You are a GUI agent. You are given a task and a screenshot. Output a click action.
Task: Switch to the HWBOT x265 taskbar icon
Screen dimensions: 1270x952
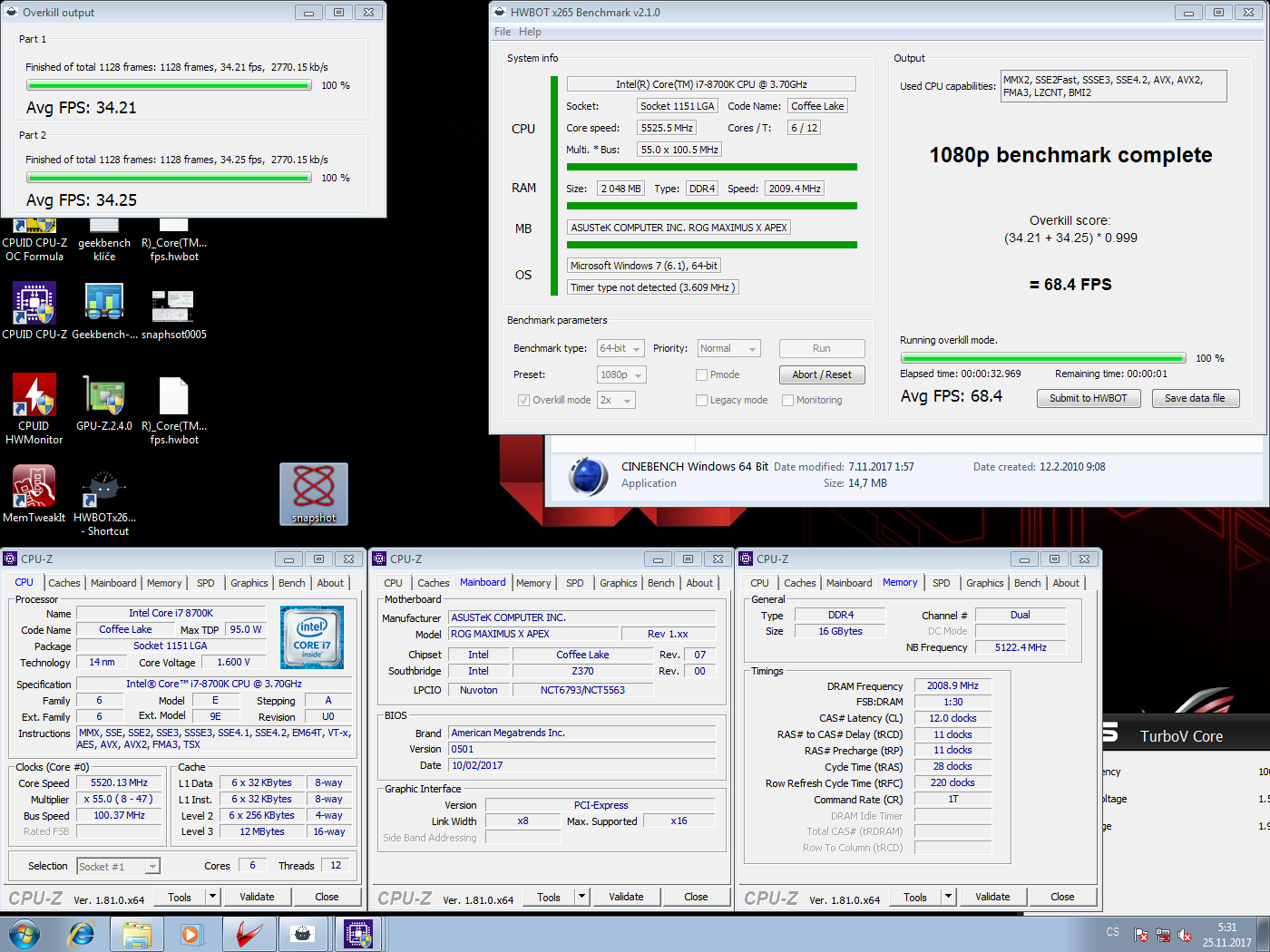tap(304, 934)
